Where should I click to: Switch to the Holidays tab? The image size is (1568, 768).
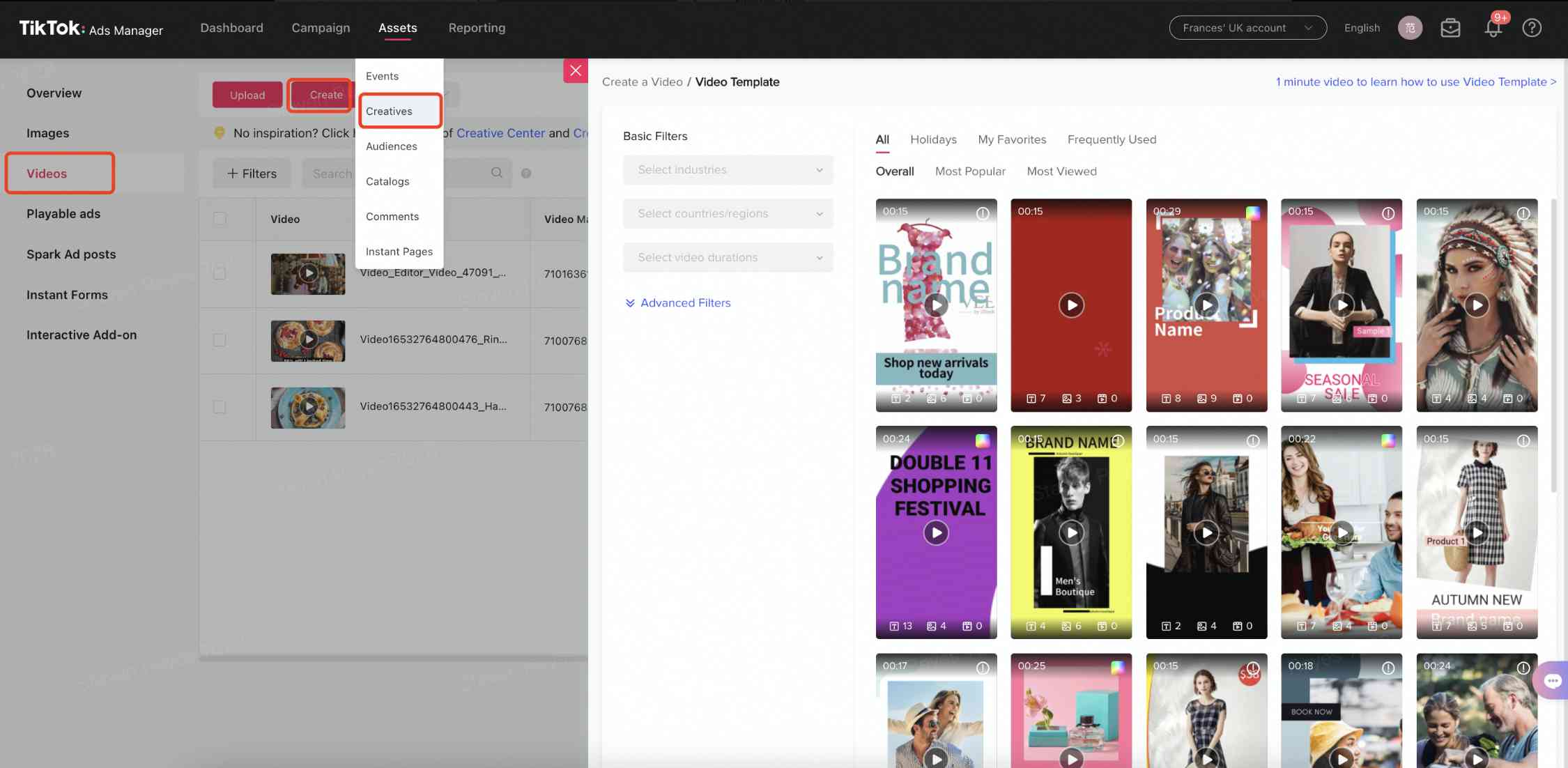click(932, 139)
